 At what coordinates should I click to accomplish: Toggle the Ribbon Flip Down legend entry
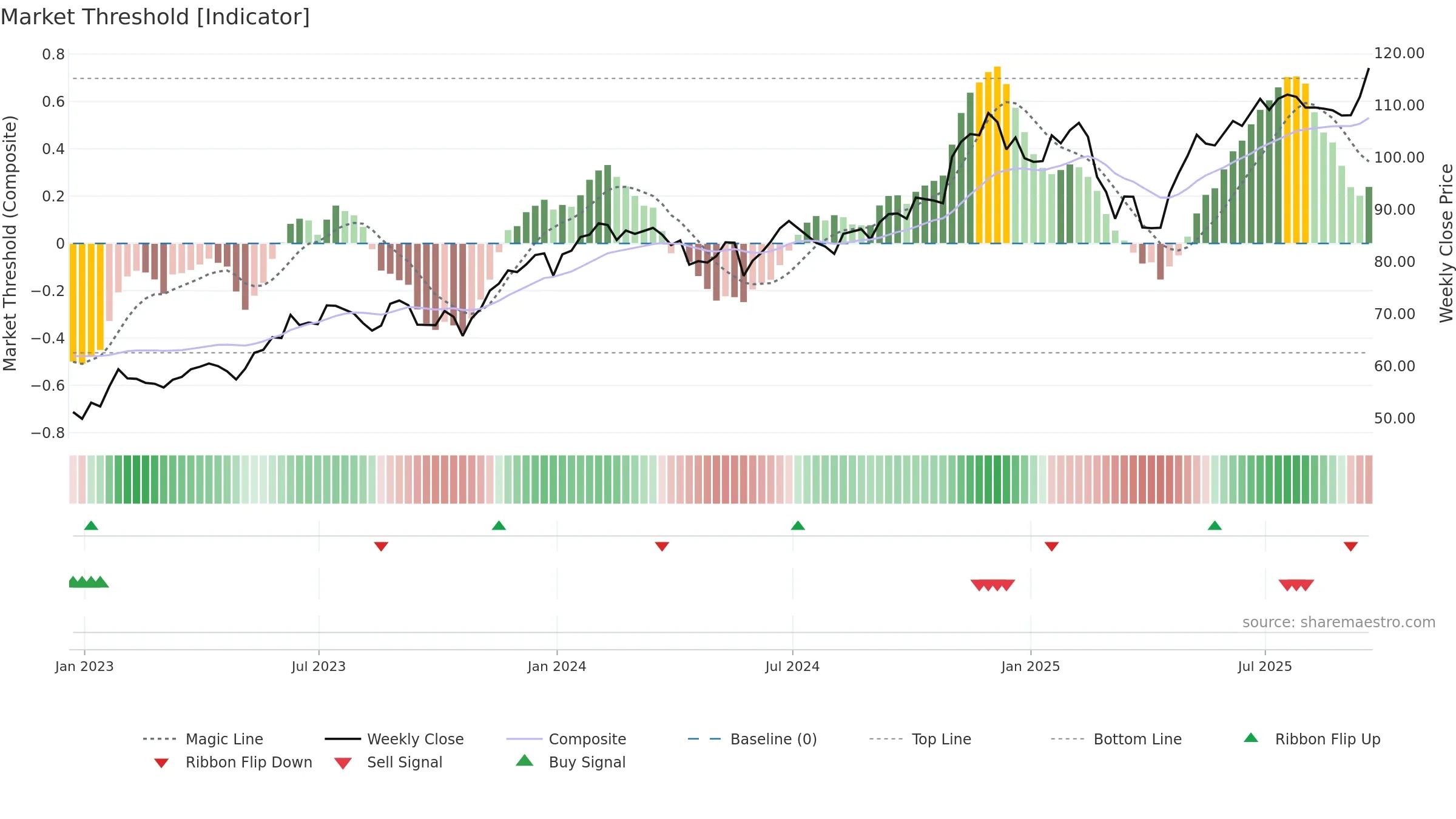coord(233,762)
